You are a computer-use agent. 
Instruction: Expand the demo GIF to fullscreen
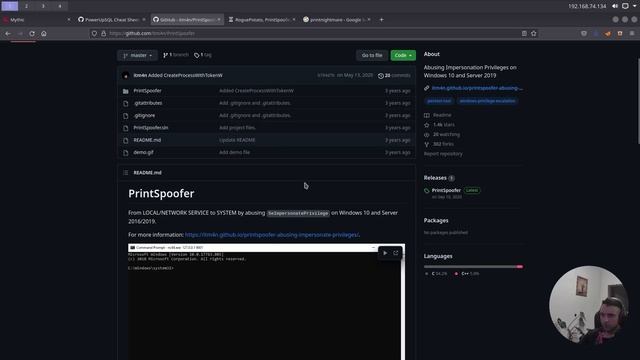[x=396, y=253]
